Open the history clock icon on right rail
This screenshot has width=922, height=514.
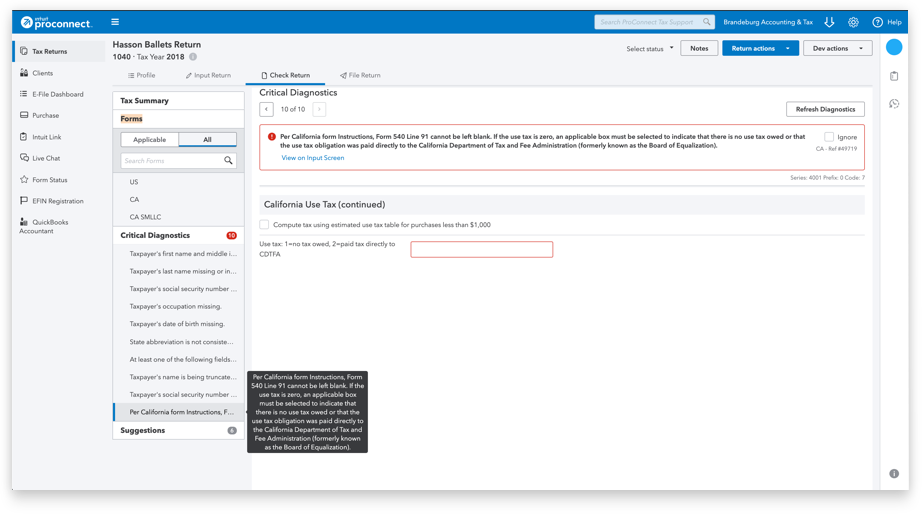[x=894, y=104]
